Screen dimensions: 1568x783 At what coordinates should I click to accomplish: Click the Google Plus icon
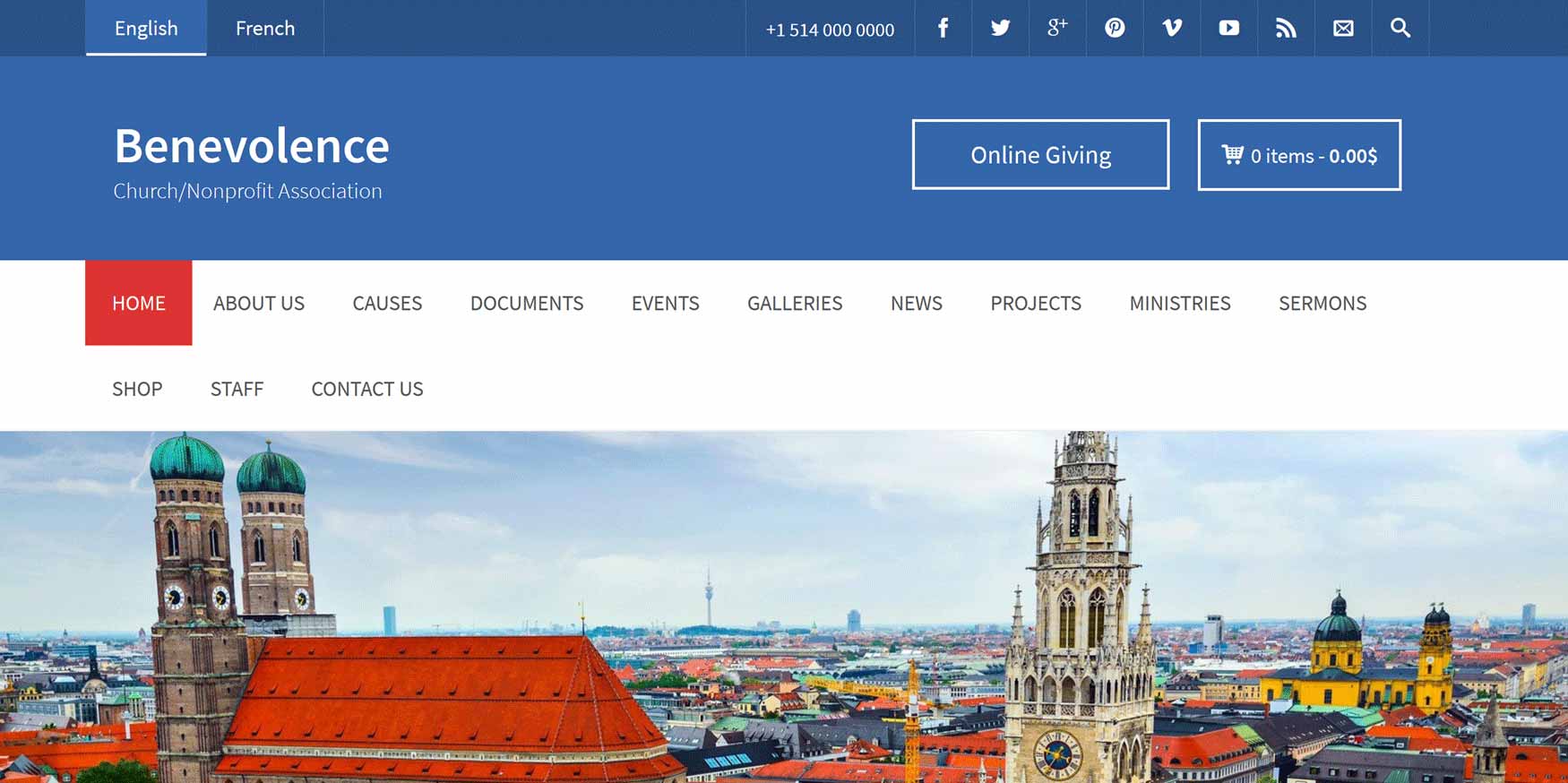click(1057, 28)
